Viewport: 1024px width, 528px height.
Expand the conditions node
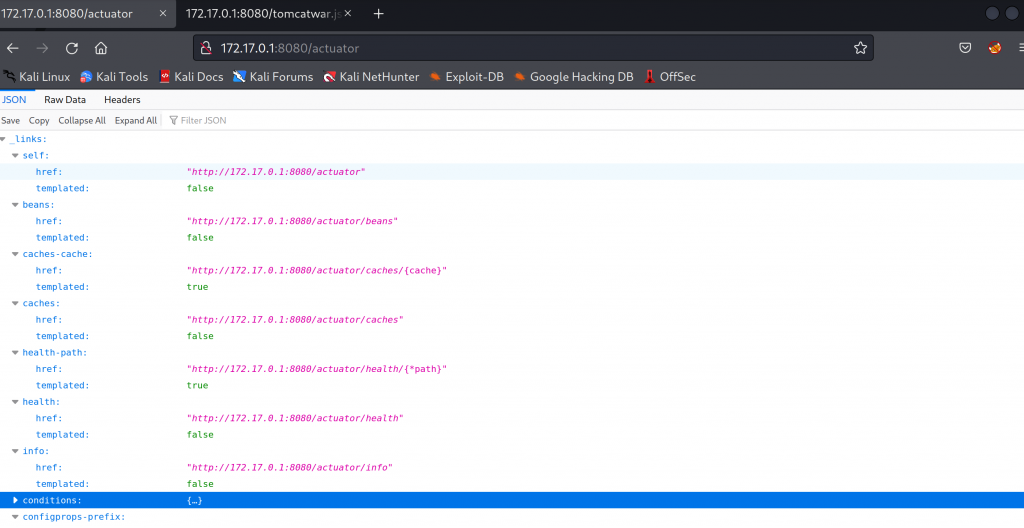[15, 500]
